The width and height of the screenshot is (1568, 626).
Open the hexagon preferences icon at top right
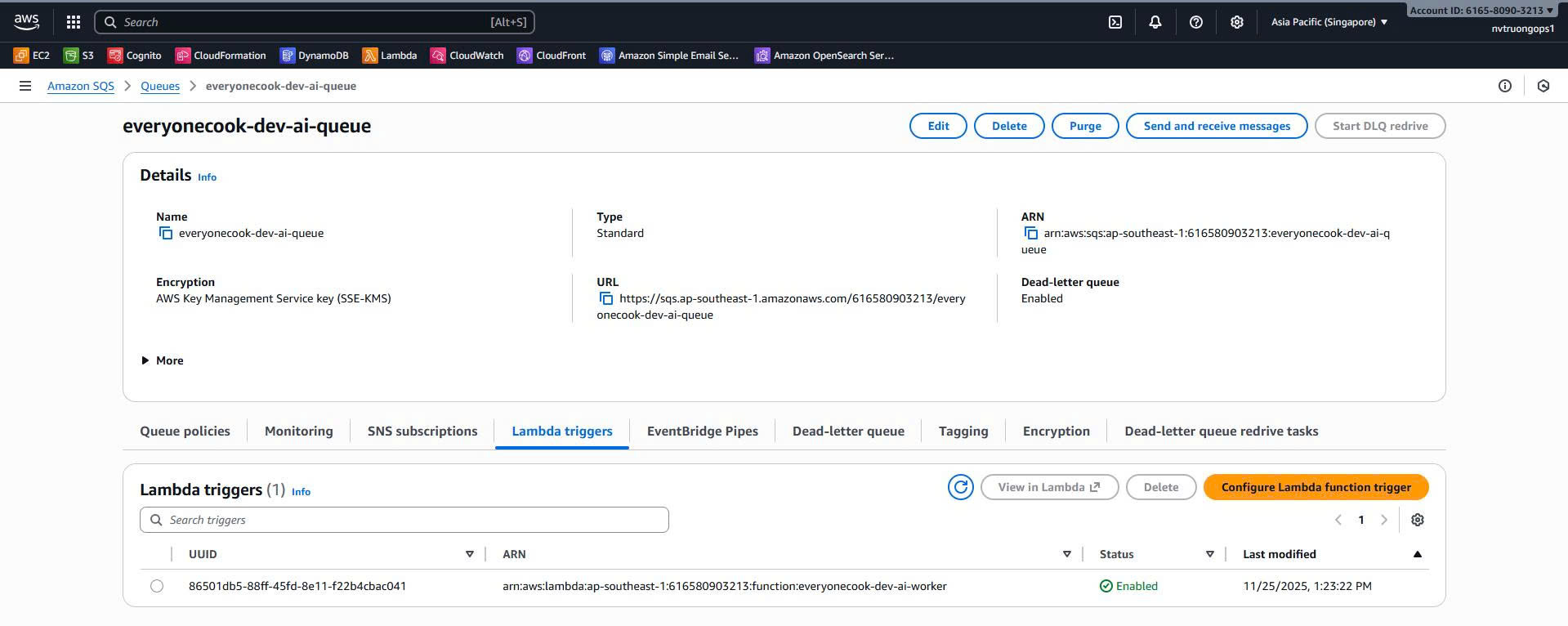(x=1543, y=86)
